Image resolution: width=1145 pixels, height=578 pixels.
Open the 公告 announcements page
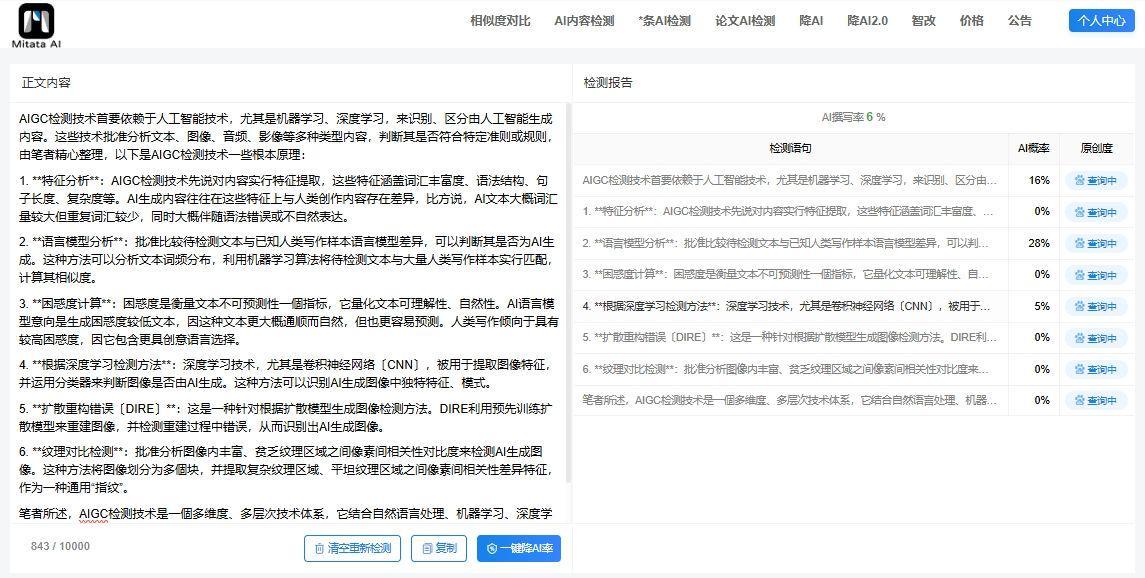coord(1019,21)
